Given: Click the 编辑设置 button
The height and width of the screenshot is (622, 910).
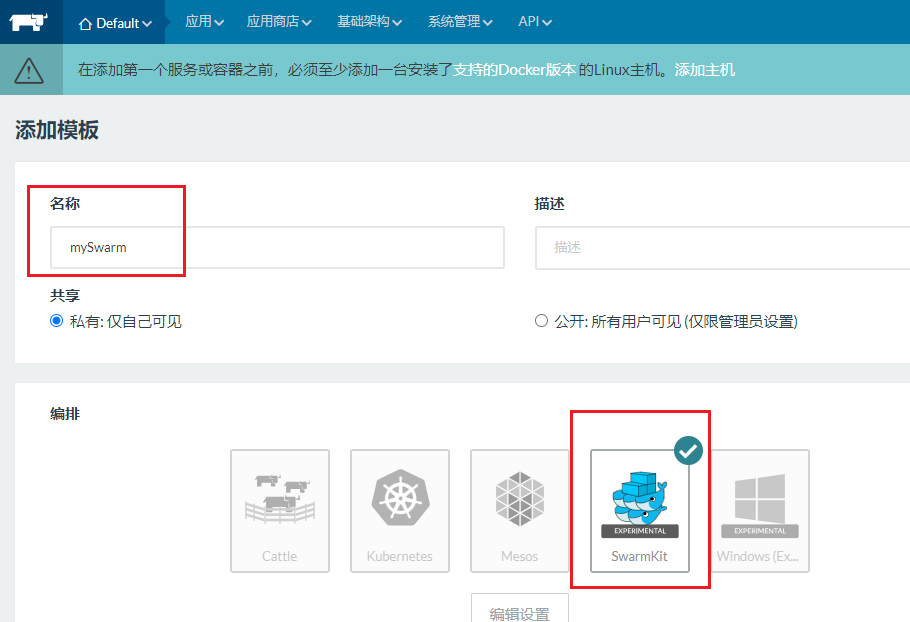Looking at the screenshot, I should 519,609.
